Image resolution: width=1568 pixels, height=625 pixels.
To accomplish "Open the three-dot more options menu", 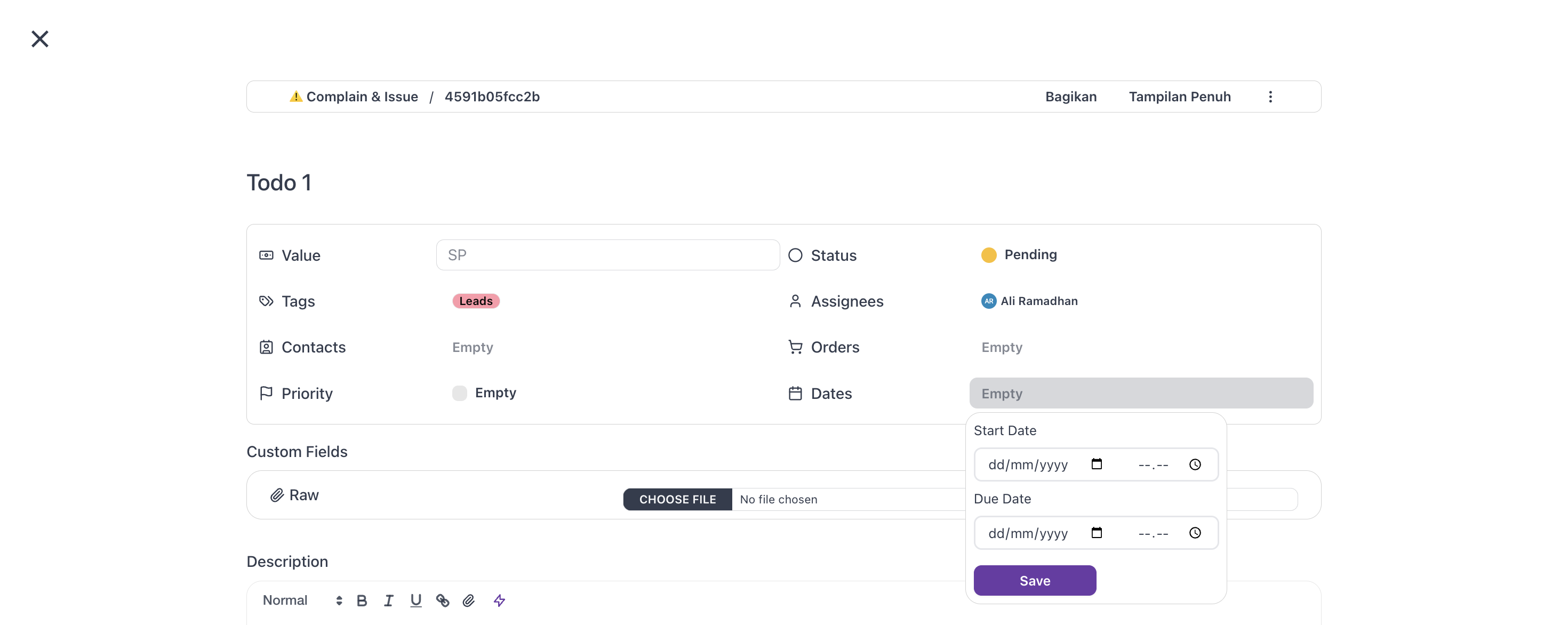I will (1270, 97).
